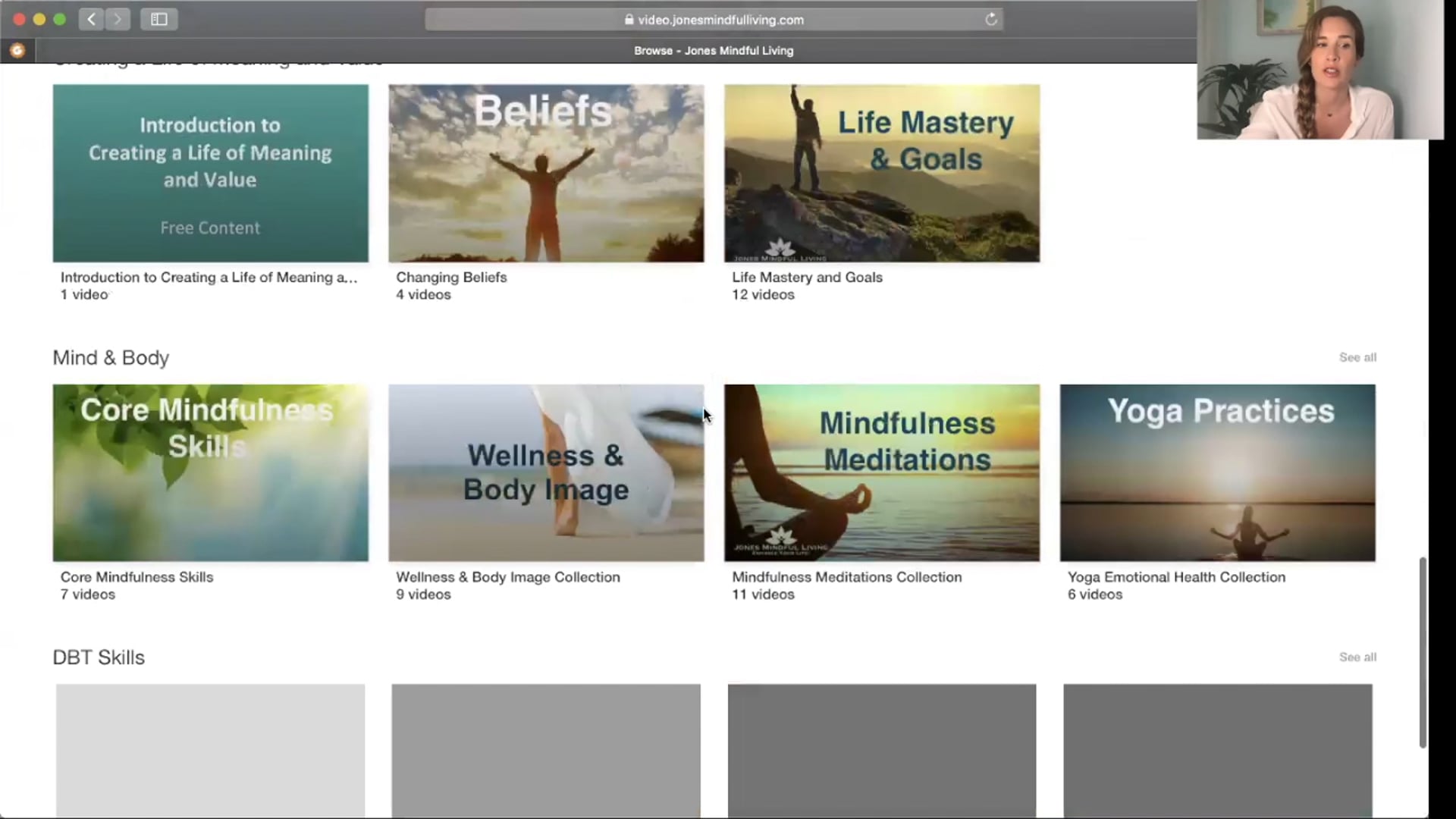Toggle the Safari sidebar icon
The width and height of the screenshot is (1456, 819).
(159, 19)
